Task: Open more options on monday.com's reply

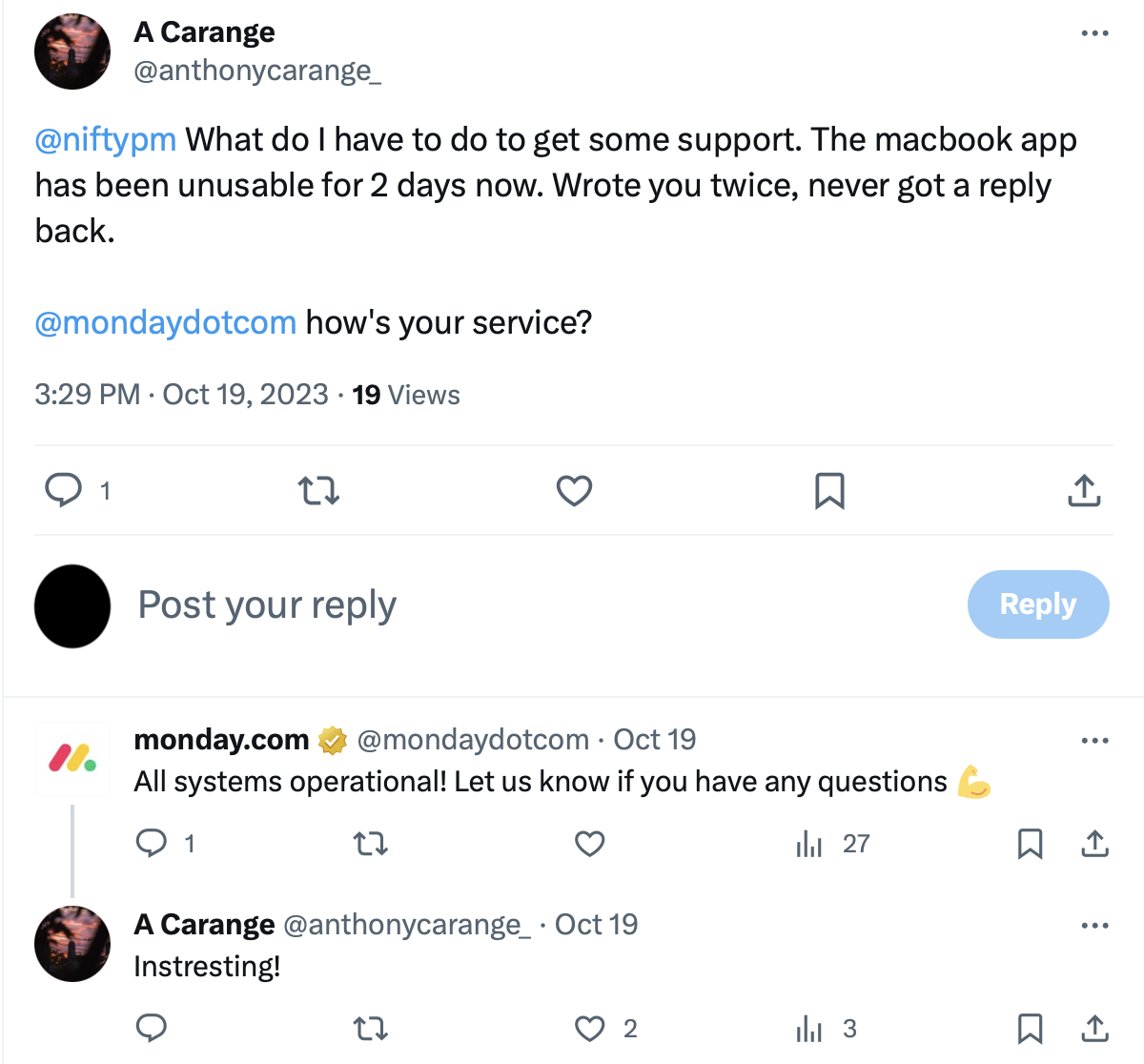Action: (1094, 741)
